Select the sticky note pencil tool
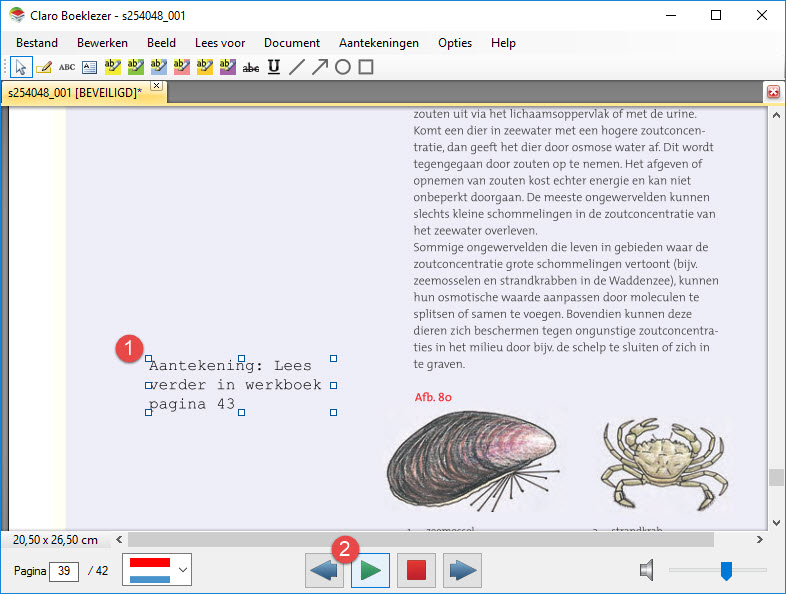Image resolution: width=786 pixels, height=594 pixels. (44, 67)
